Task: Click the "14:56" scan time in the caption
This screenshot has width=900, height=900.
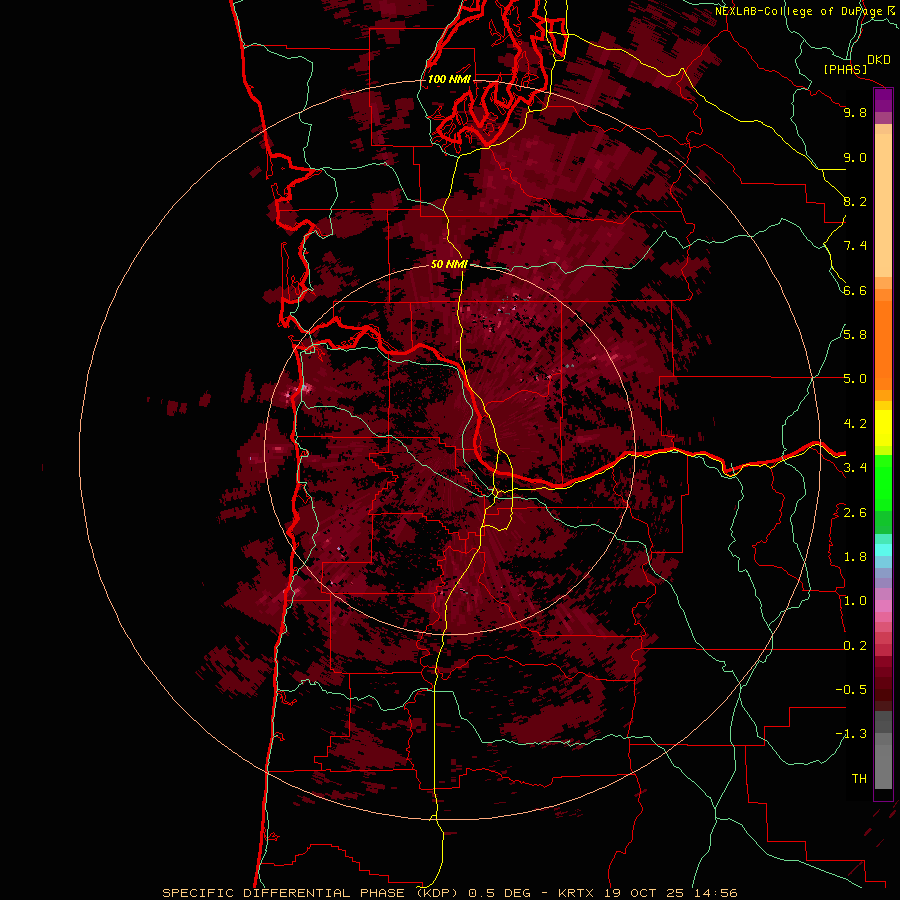Action: coord(715,893)
